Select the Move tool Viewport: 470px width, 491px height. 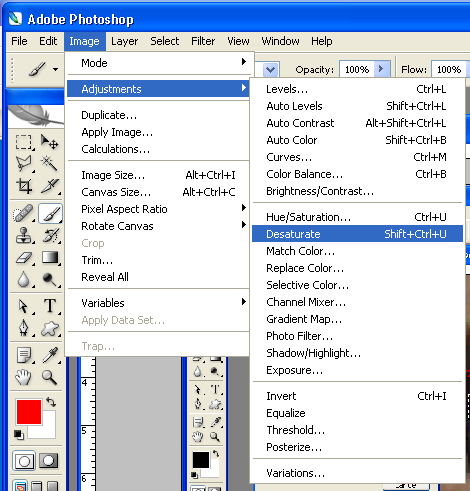click(50, 142)
